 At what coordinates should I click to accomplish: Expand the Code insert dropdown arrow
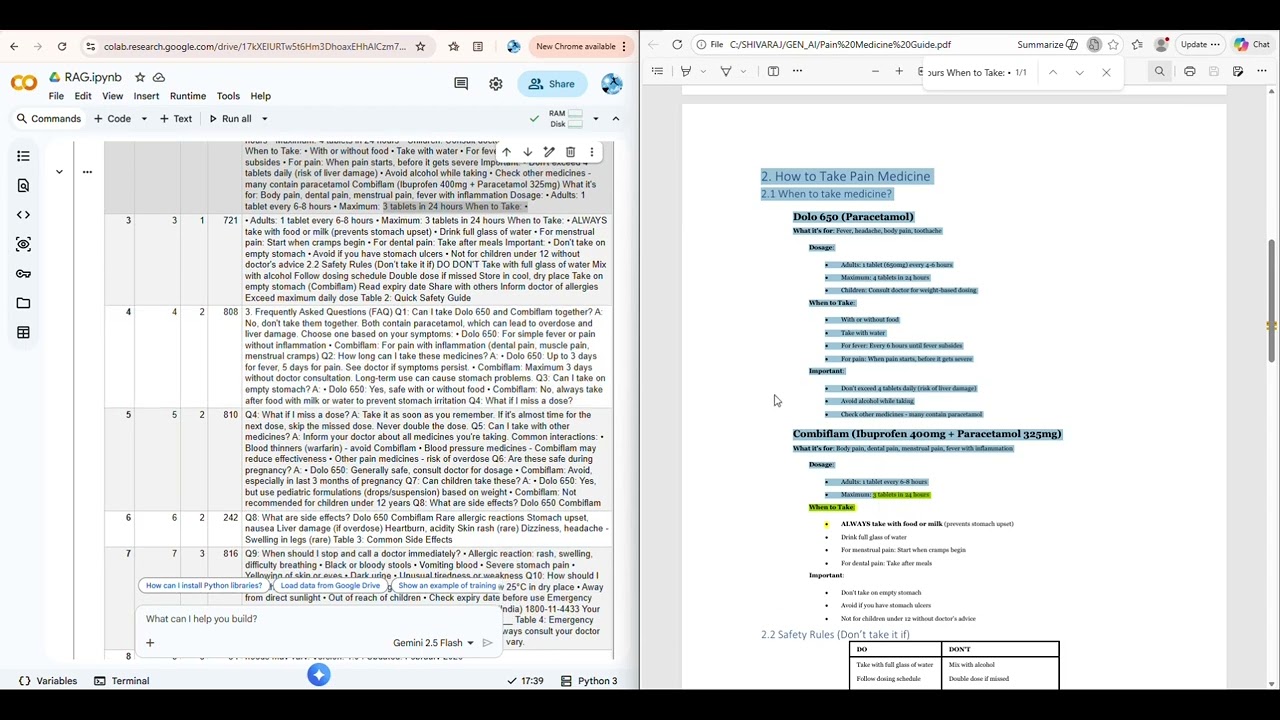[x=144, y=119]
